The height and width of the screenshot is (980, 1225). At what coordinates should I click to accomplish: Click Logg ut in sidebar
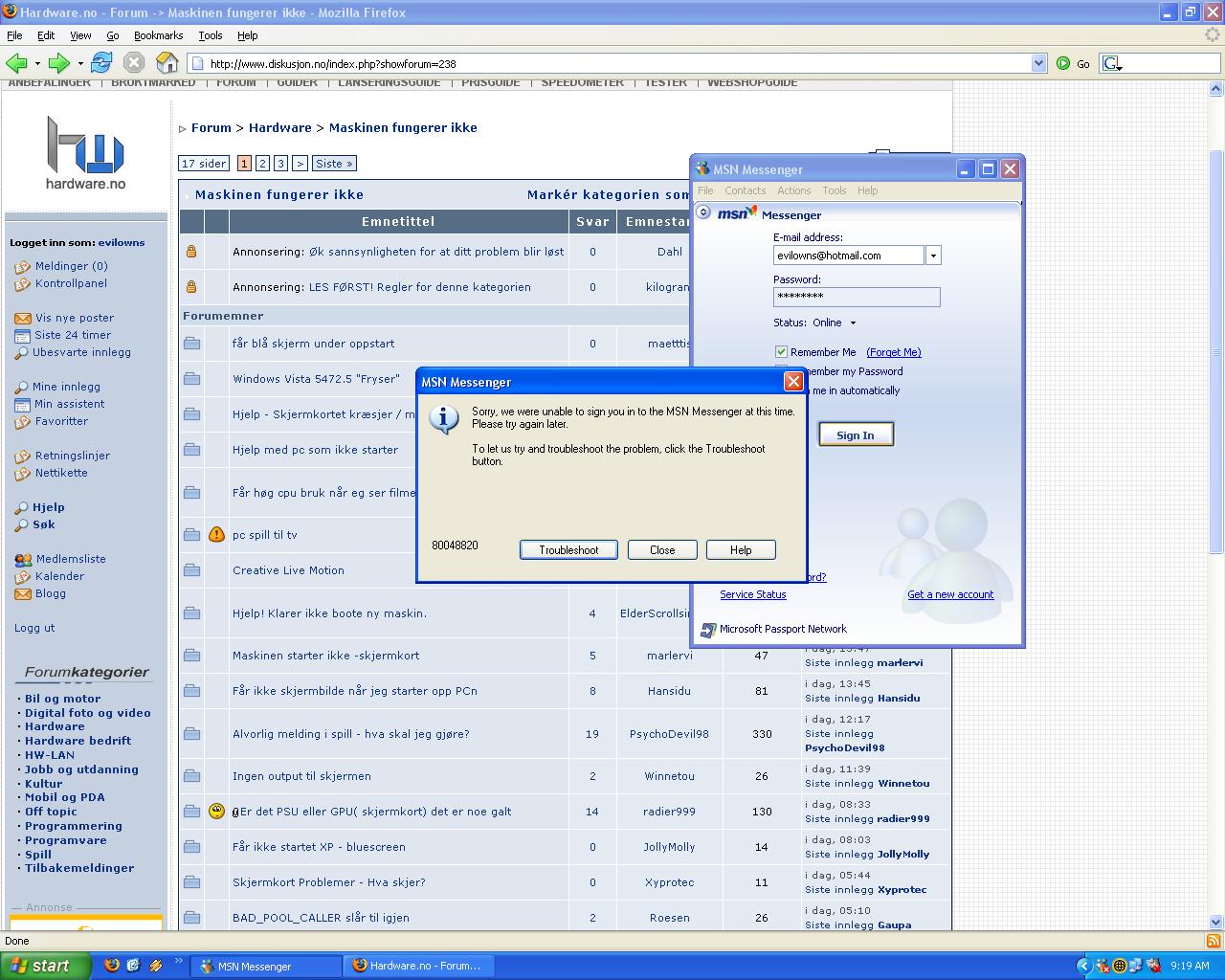34,628
